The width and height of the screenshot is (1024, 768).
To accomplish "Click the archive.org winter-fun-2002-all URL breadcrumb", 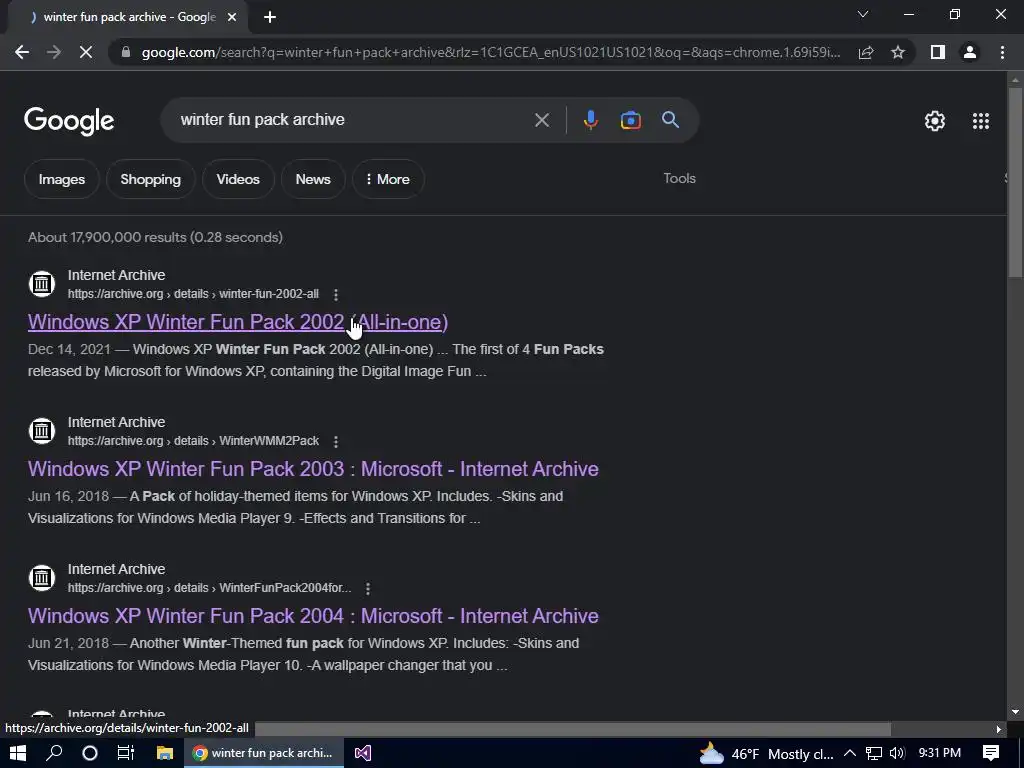I will [193, 294].
